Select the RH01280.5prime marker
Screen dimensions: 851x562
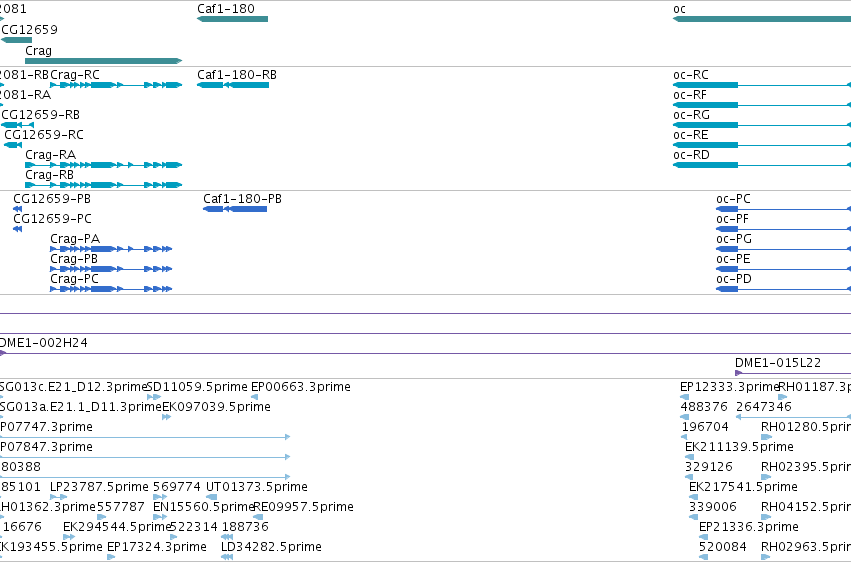[766, 437]
